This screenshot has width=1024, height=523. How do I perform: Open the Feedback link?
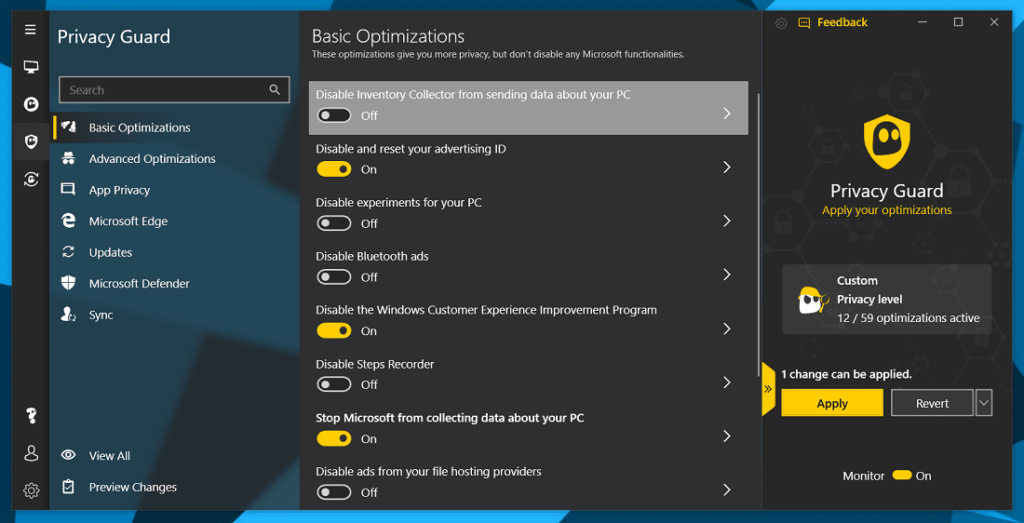pos(842,23)
